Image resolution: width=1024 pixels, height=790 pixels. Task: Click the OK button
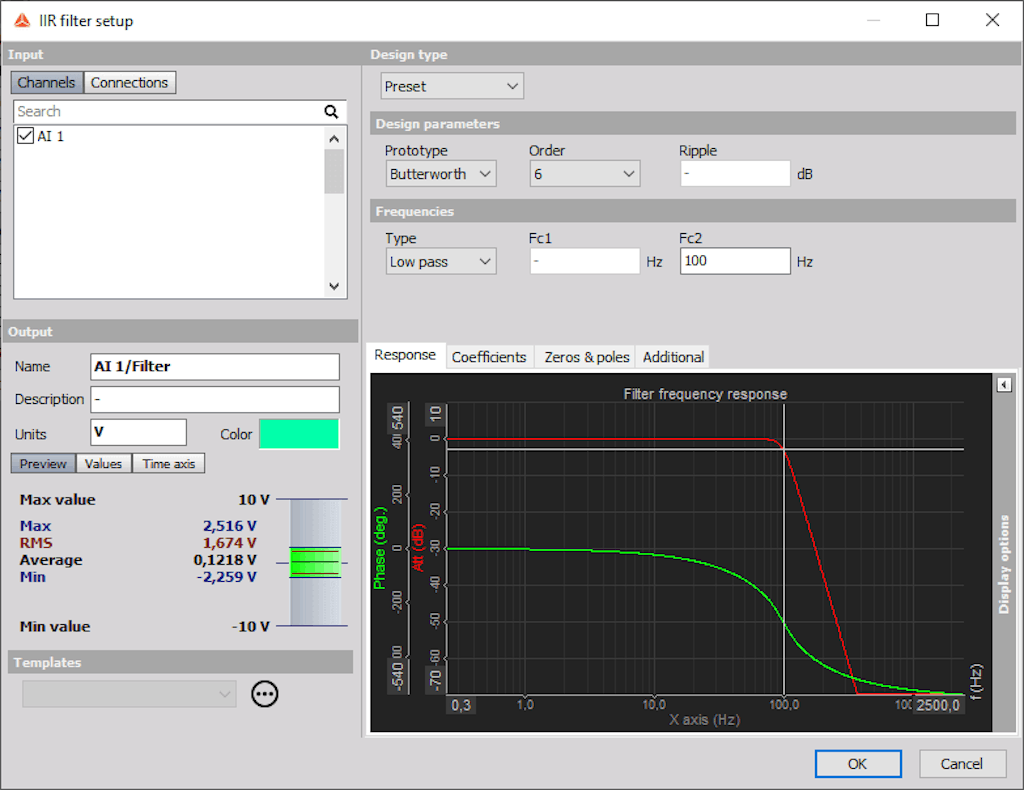858,764
